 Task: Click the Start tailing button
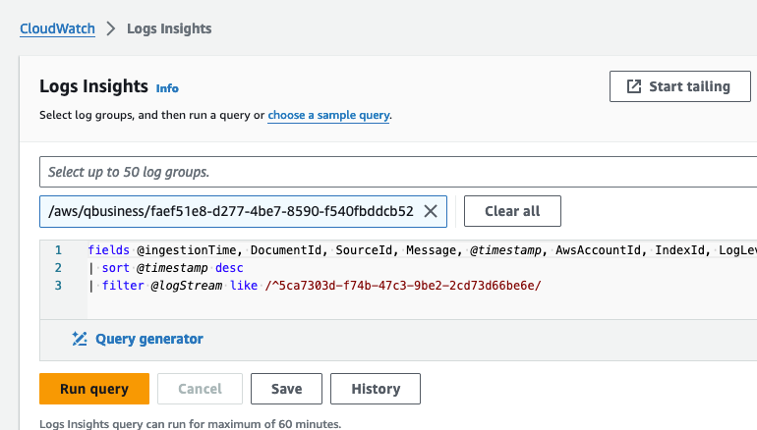[680, 86]
